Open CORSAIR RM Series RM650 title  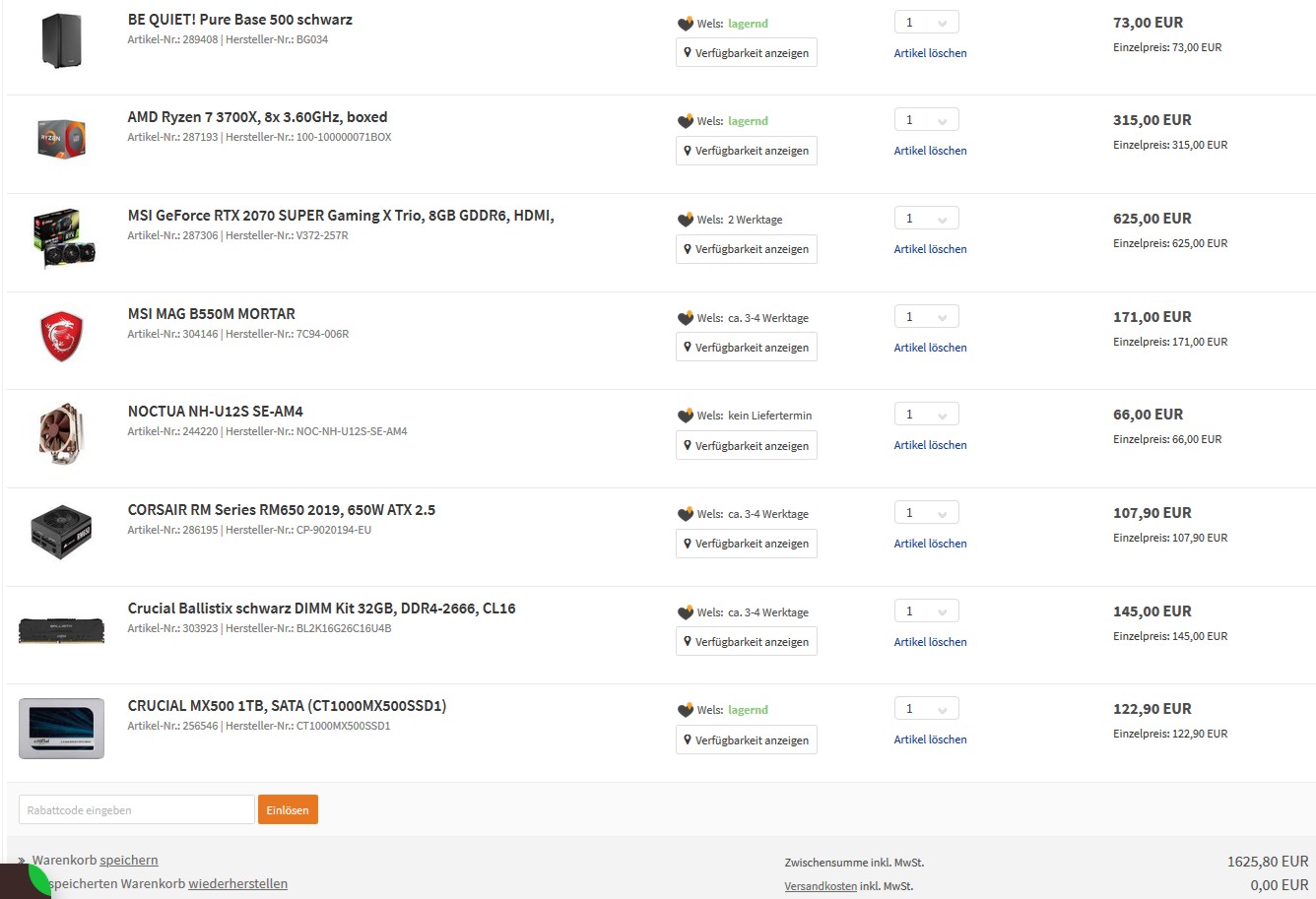281,510
